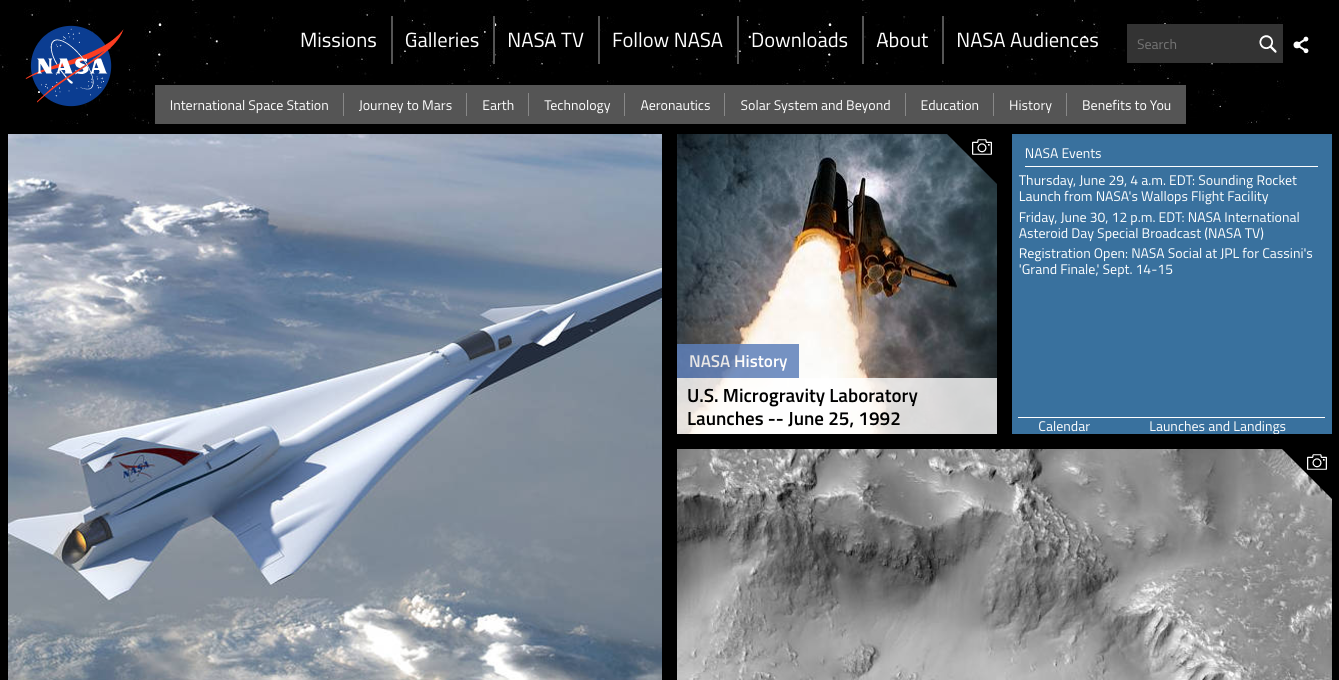
Task: Select the Earth topic
Action: [x=498, y=105]
